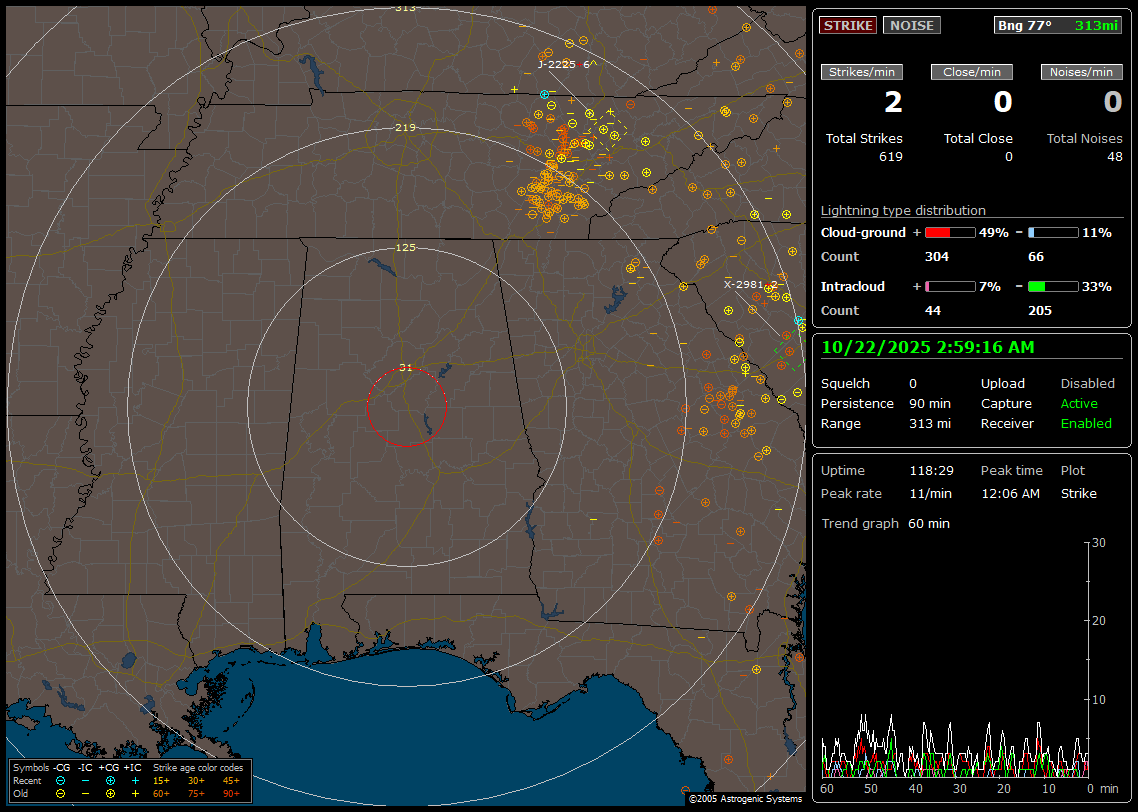The width and height of the screenshot is (1138, 812).
Task: Toggle the Capture Active status
Action: pyautogui.click(x=1079, y=404)
